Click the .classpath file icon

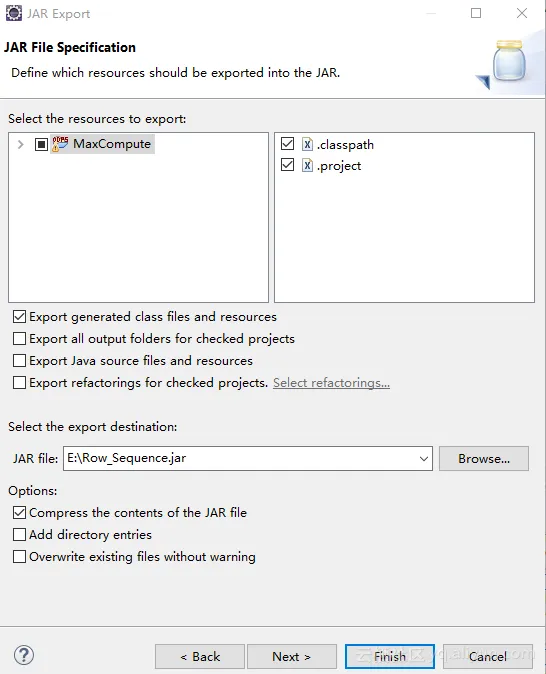[307, 144]
